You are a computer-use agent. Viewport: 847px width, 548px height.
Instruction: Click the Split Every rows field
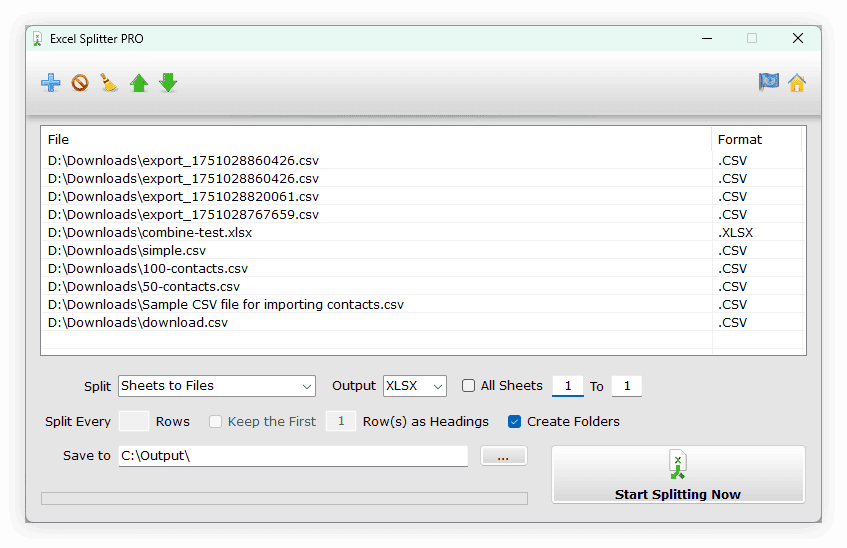[133, 421]
